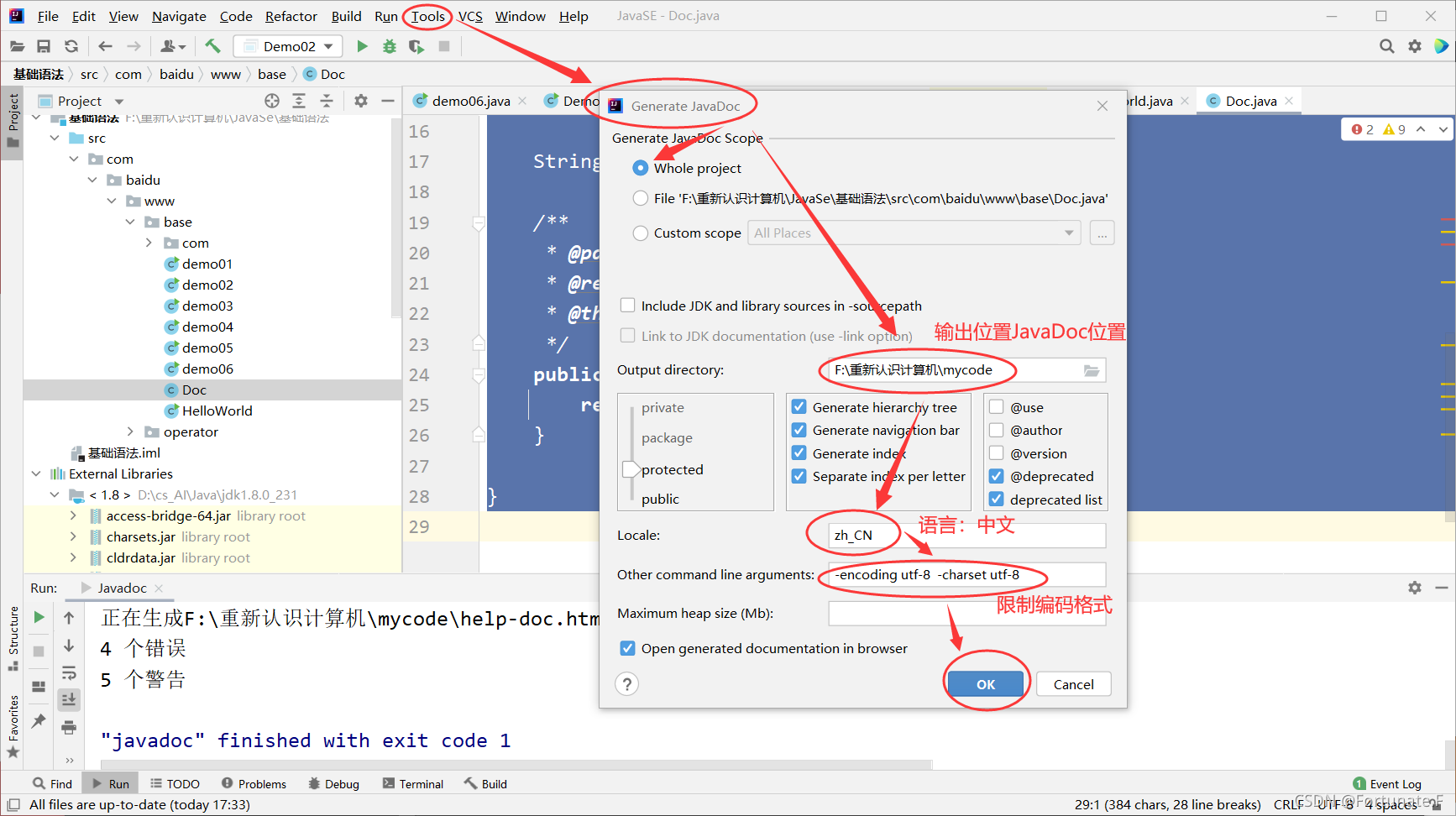Click the Locale input field
1456x816 pixels.
(966, 536)
